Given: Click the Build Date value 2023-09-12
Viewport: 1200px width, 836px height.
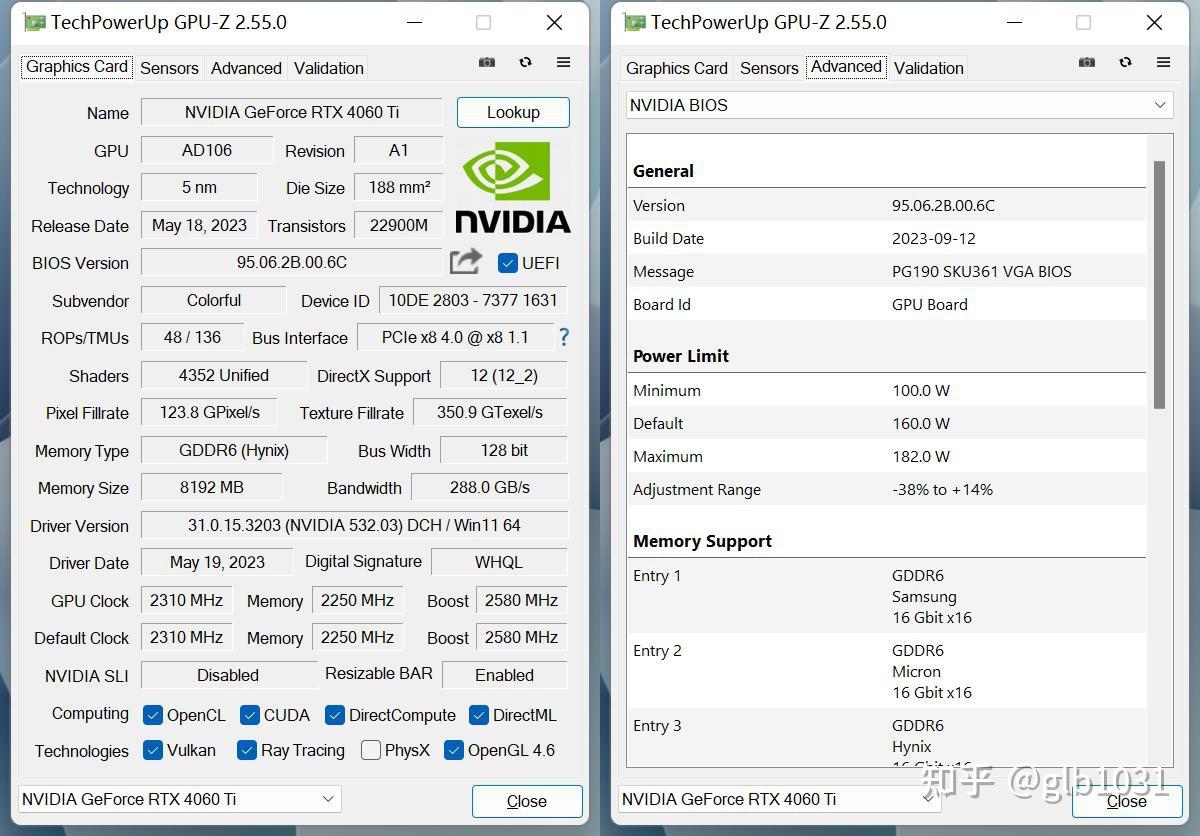Looking at the screenshot, I should point(934,238).
